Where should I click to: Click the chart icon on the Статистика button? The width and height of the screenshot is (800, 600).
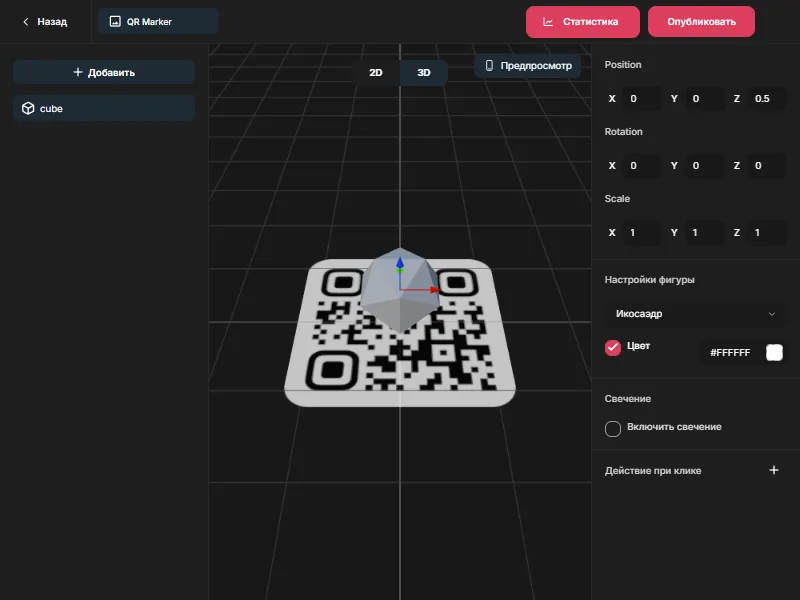[548, 22]
